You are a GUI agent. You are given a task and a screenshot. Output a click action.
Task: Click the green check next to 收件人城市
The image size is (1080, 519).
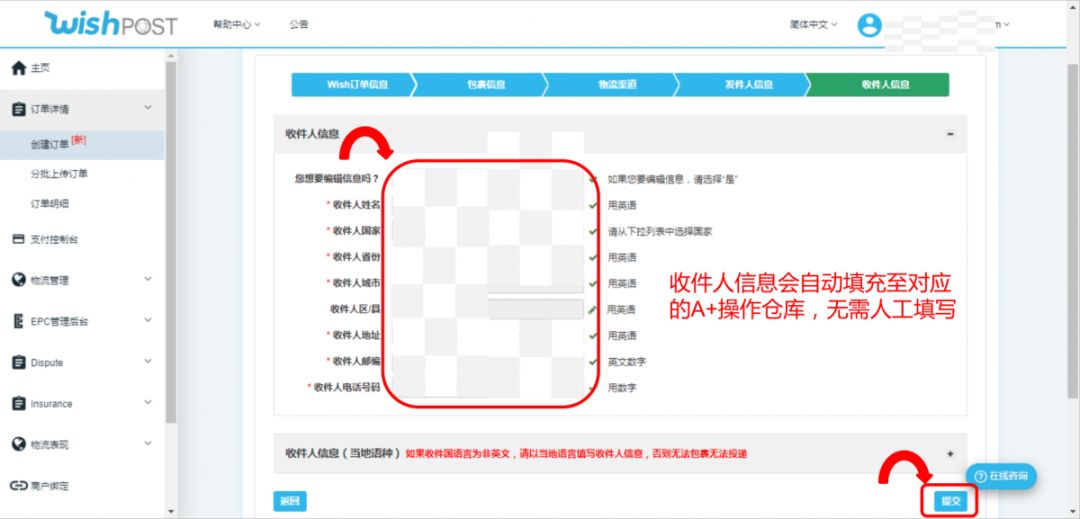593,284
